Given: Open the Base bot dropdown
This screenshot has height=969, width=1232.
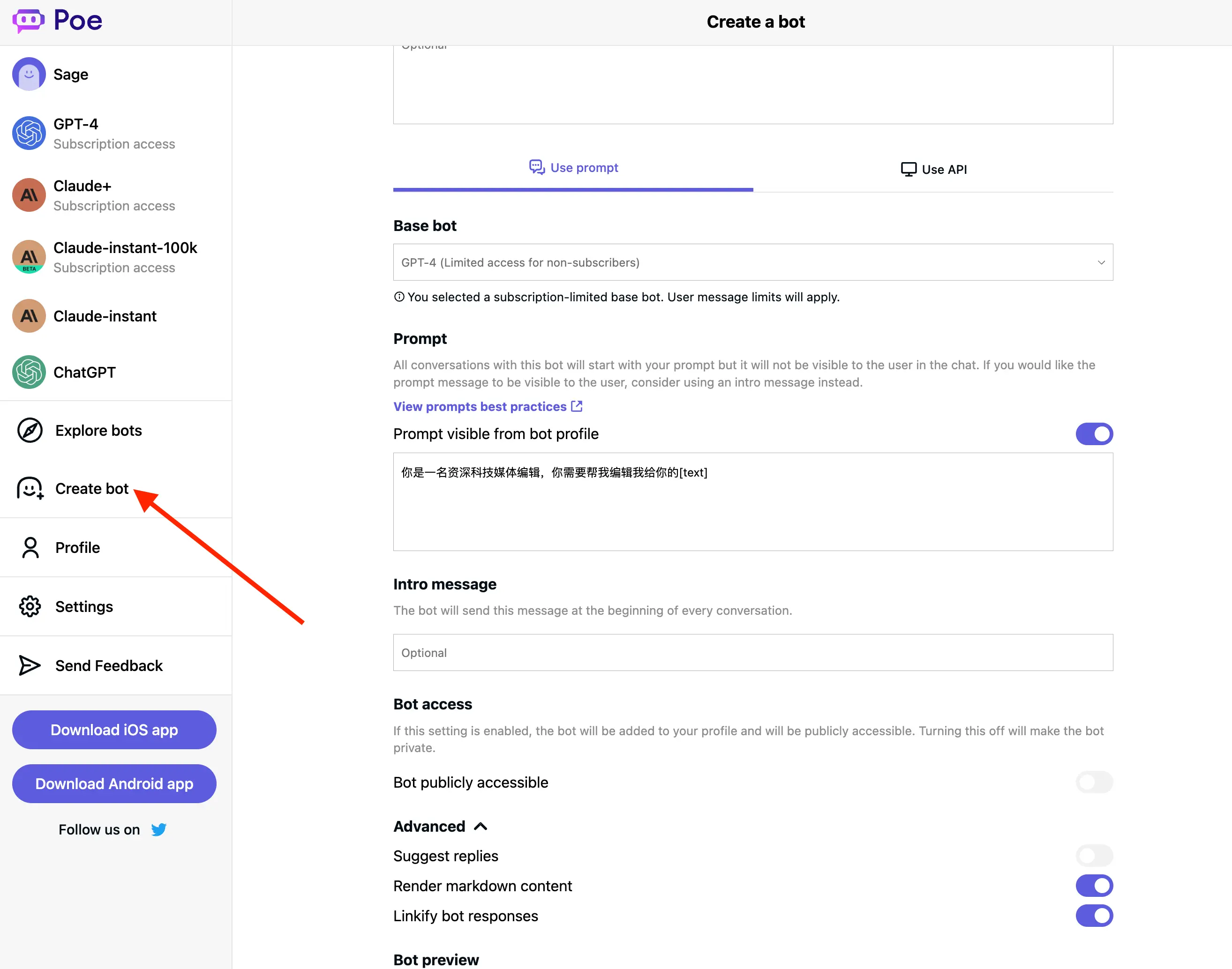Looking at the screenshot, I should 753,262.
